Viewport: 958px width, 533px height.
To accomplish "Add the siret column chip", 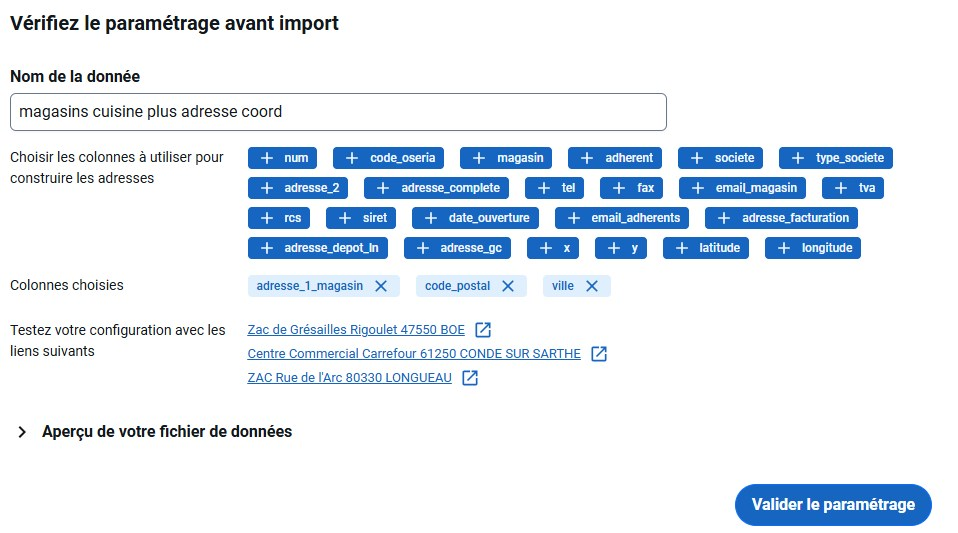I will (x=363, y=218).
